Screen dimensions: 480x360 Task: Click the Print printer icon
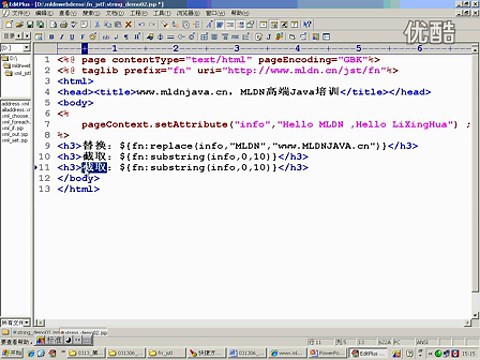tap(64, 24)
